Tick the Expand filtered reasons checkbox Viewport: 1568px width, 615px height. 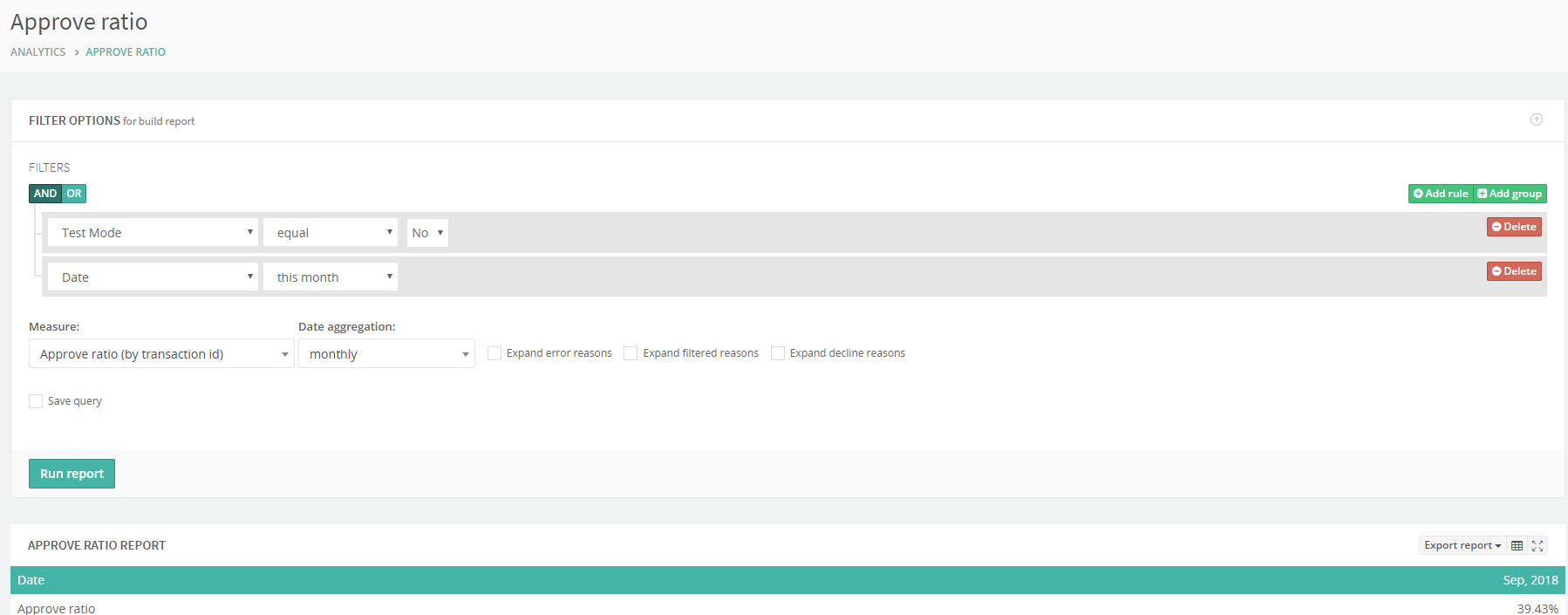631,353
